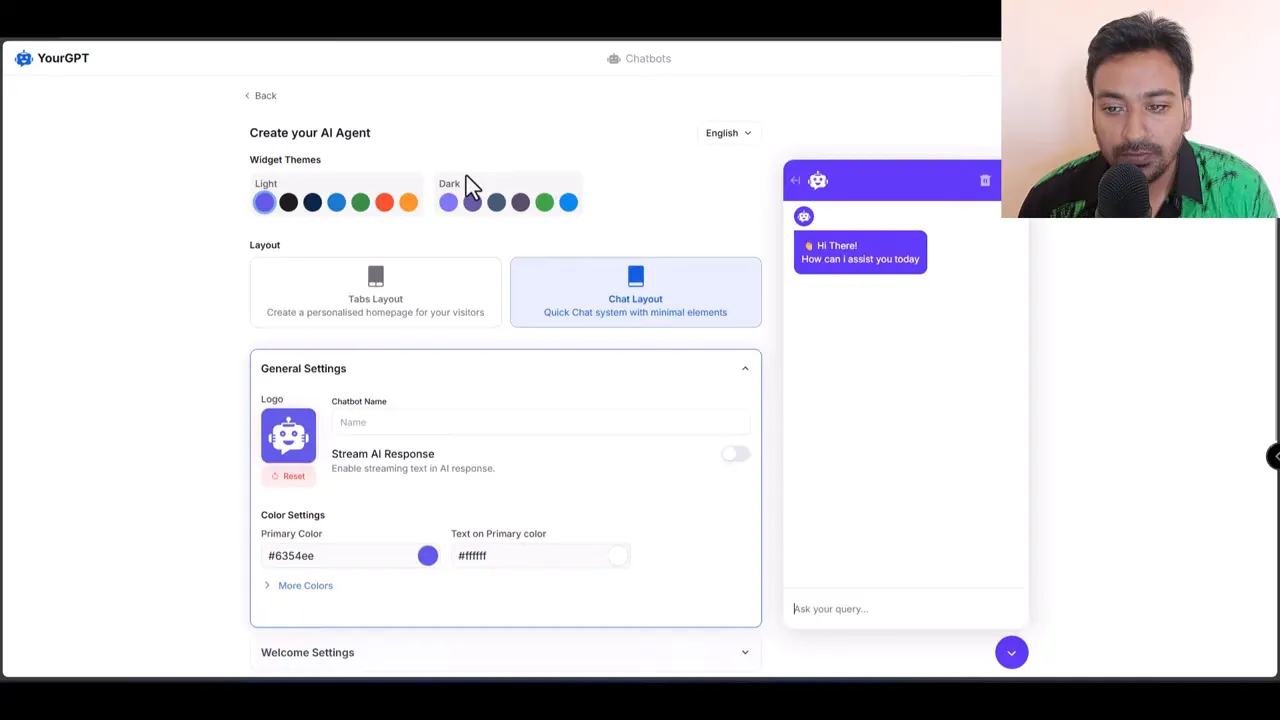
Task: Open the English language dropdown
Action: click(x=728, y=132)
